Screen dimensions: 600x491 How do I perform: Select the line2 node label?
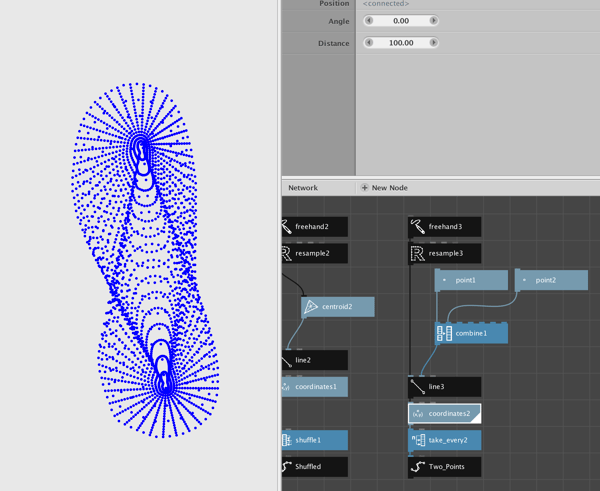tap(303, 360)
